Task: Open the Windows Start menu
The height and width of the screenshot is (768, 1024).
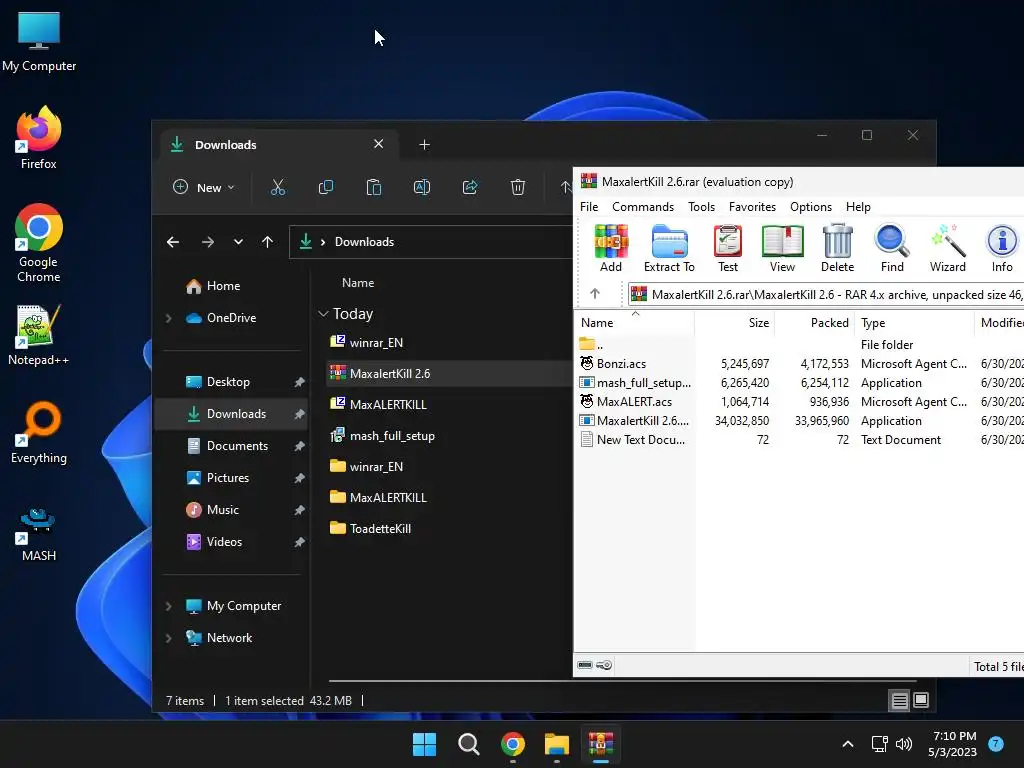Action: 424,744
